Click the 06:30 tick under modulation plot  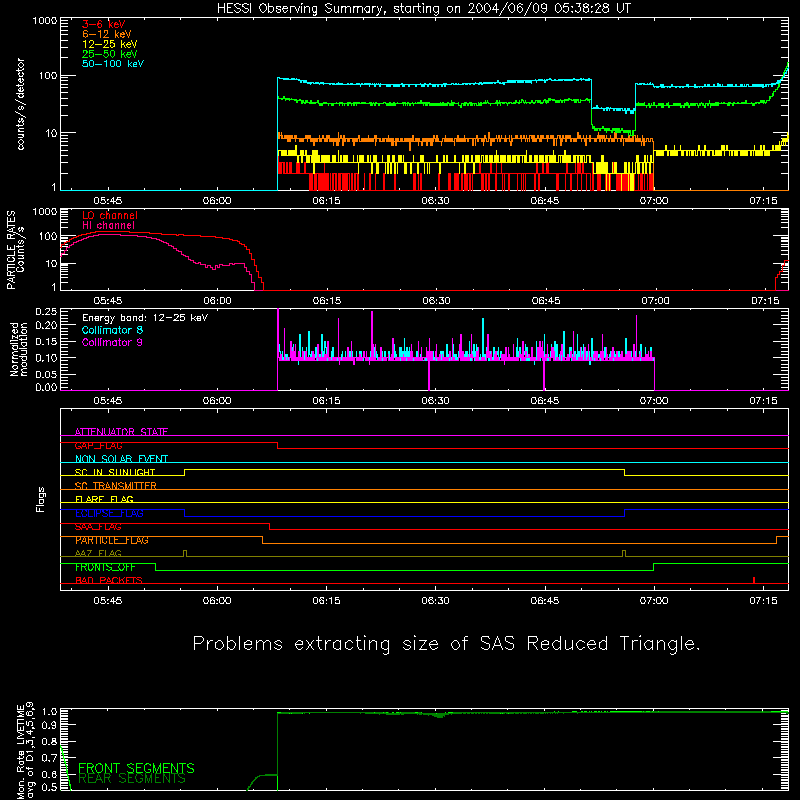point(436,401)
